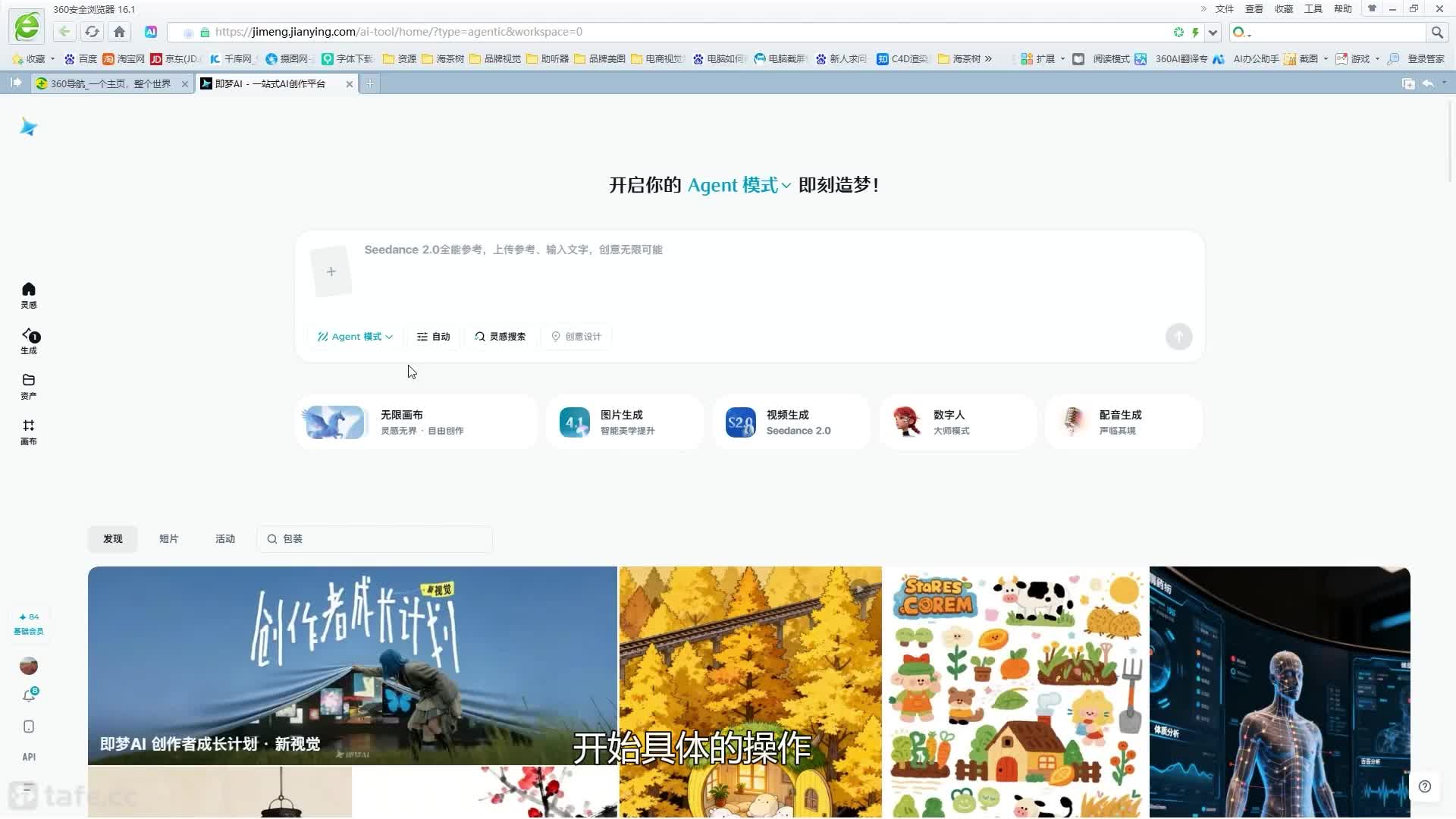Open the 资源 bookmark folder
Screen dimensions: 1456x819
[x=400, y=59]
